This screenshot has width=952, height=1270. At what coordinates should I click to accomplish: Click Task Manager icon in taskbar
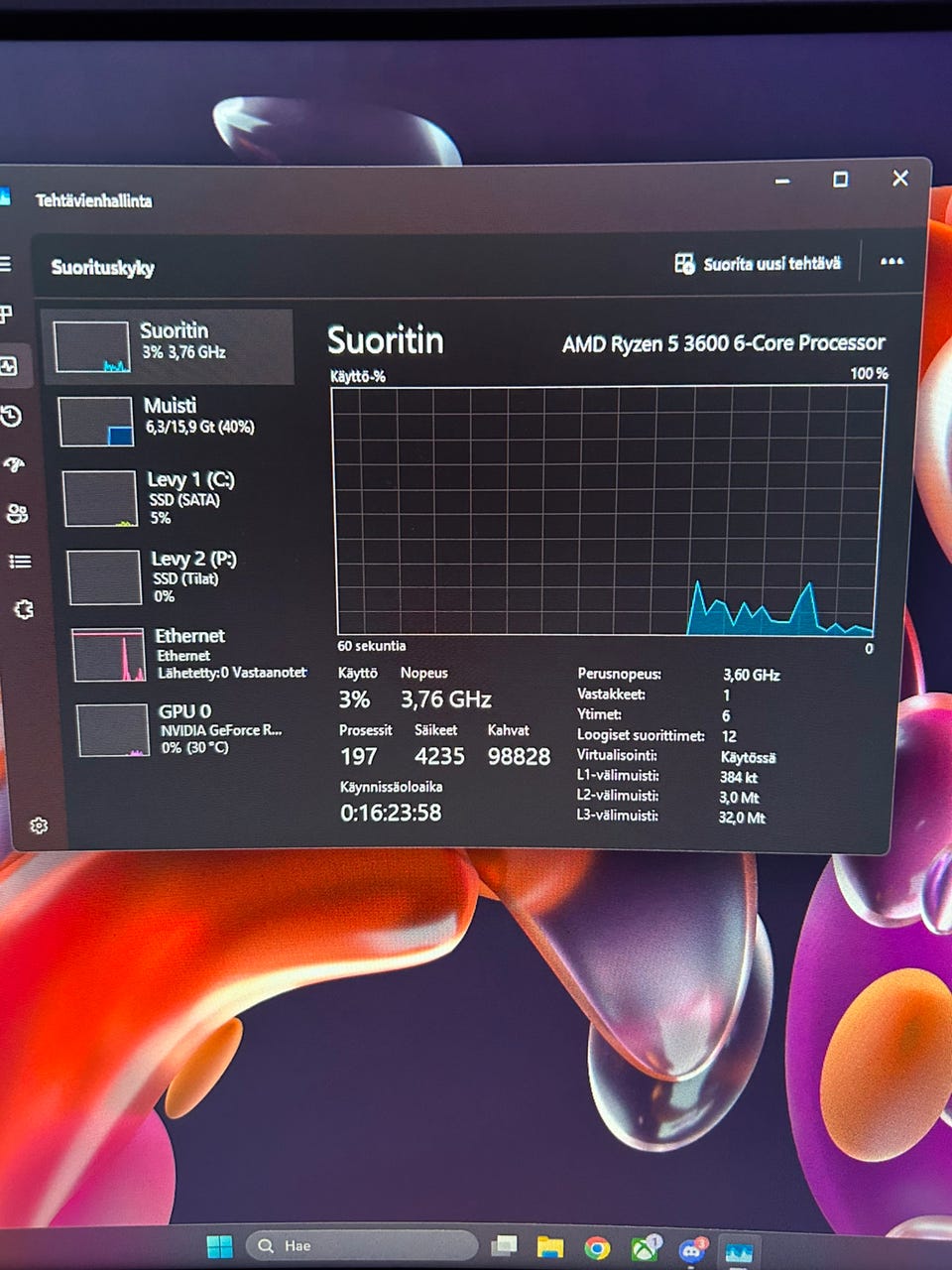coord(739,1252)
